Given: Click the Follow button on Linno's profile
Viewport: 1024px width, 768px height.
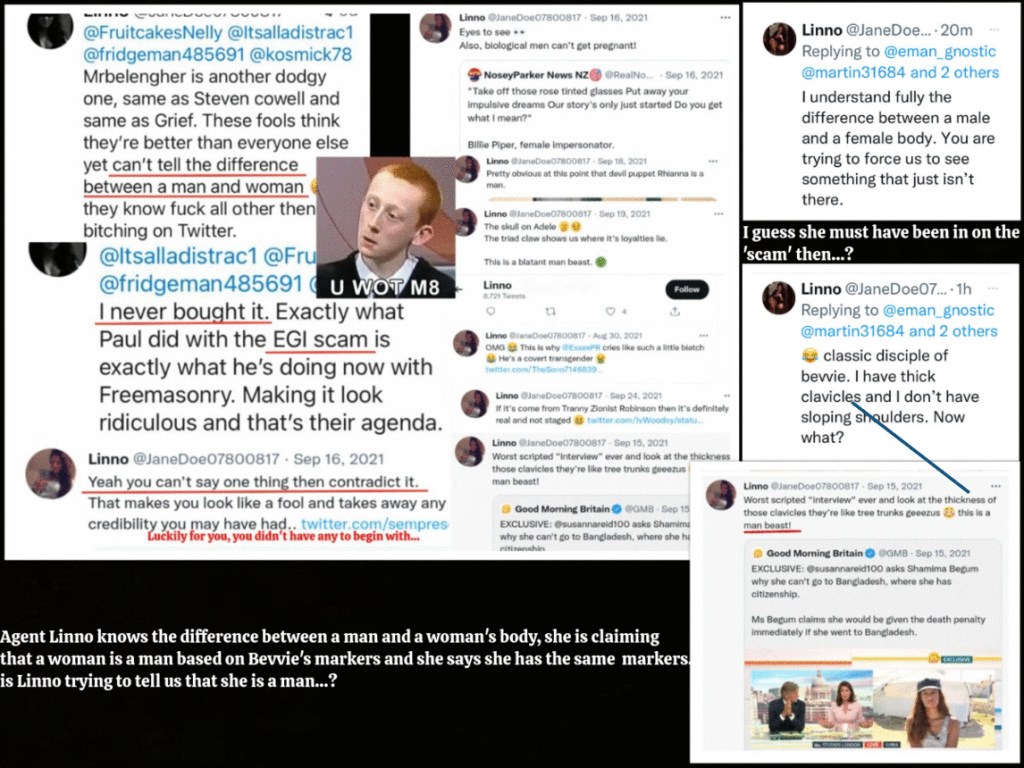Looking at the screenshot, I should [x=686, y=289].
